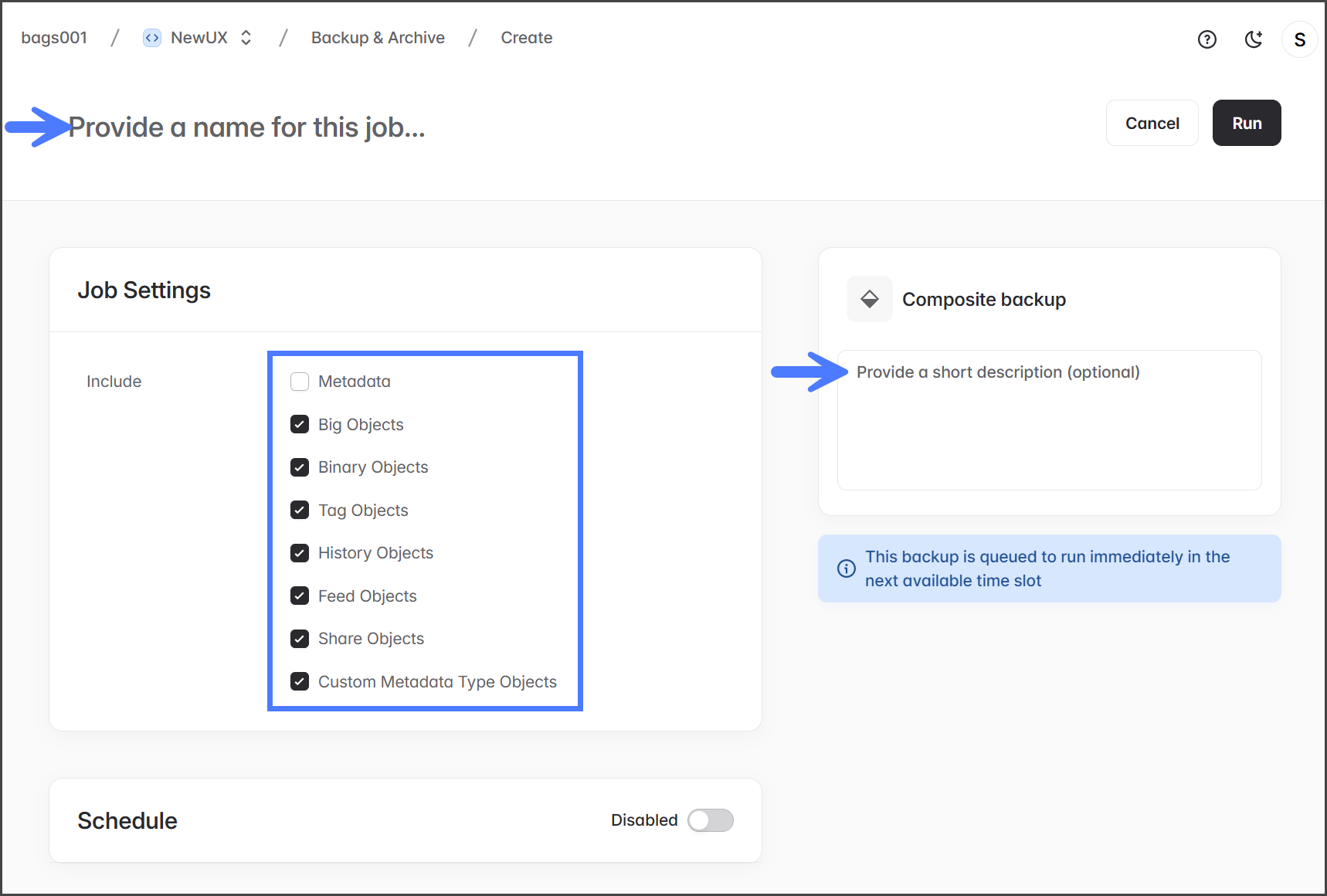Enable the Metadata checkbox
Image resolution: width=1327 pixels, height=896 pixels.
click(x=300, y=382)
